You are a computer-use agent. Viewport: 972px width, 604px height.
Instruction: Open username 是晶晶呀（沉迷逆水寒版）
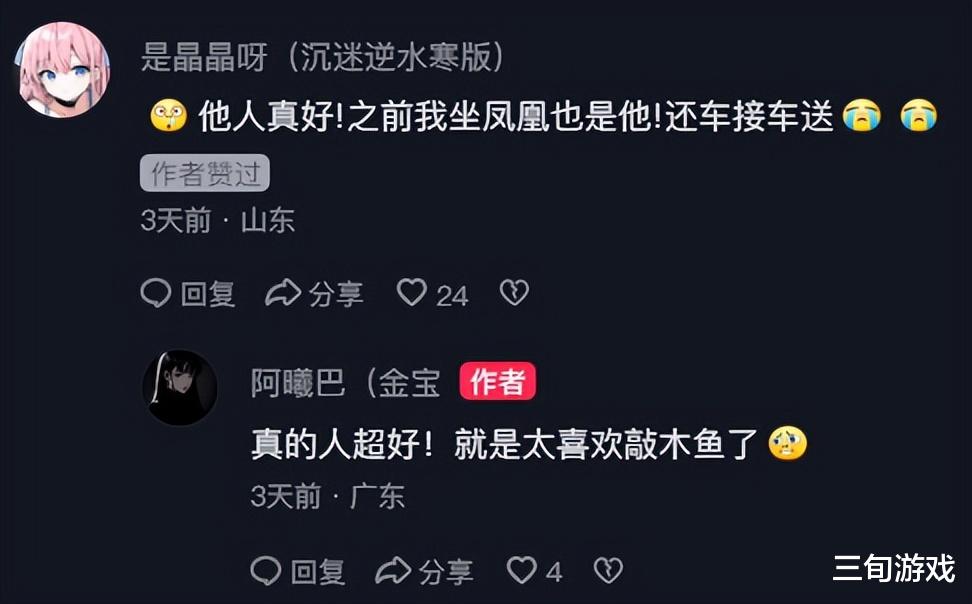pyautogui.click(x=322, y=57)
